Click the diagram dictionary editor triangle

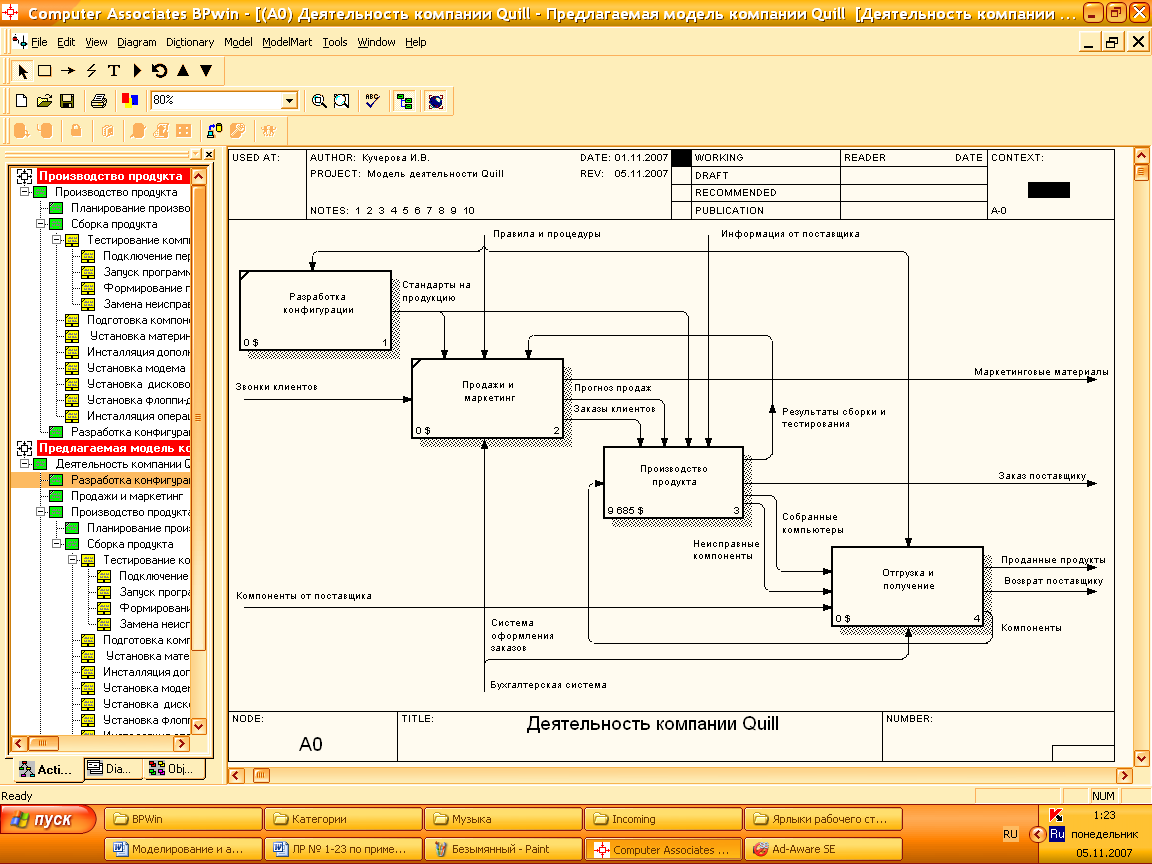pyautogui.click(x=137, y=71)
